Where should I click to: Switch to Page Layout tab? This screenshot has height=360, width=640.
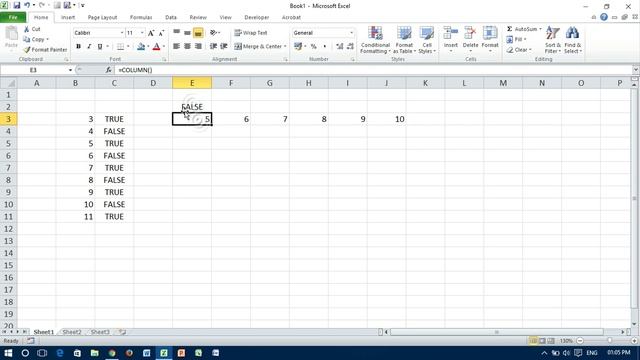click(102, 17)
